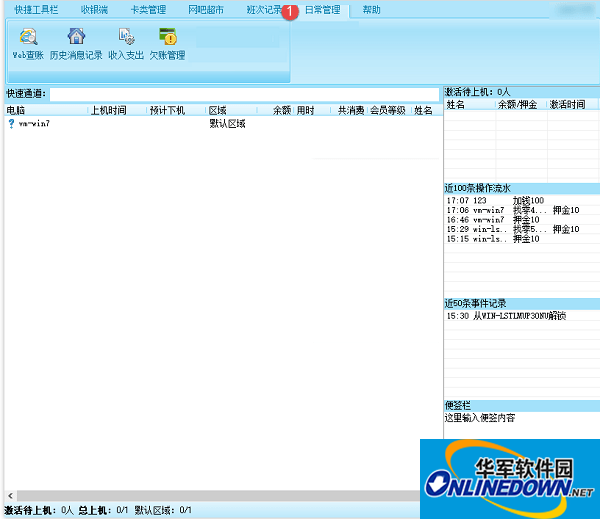Click the status bar 激活待上机: 0人 entry
The height and width of the screenshot is (519, 600).
[39, 510]
